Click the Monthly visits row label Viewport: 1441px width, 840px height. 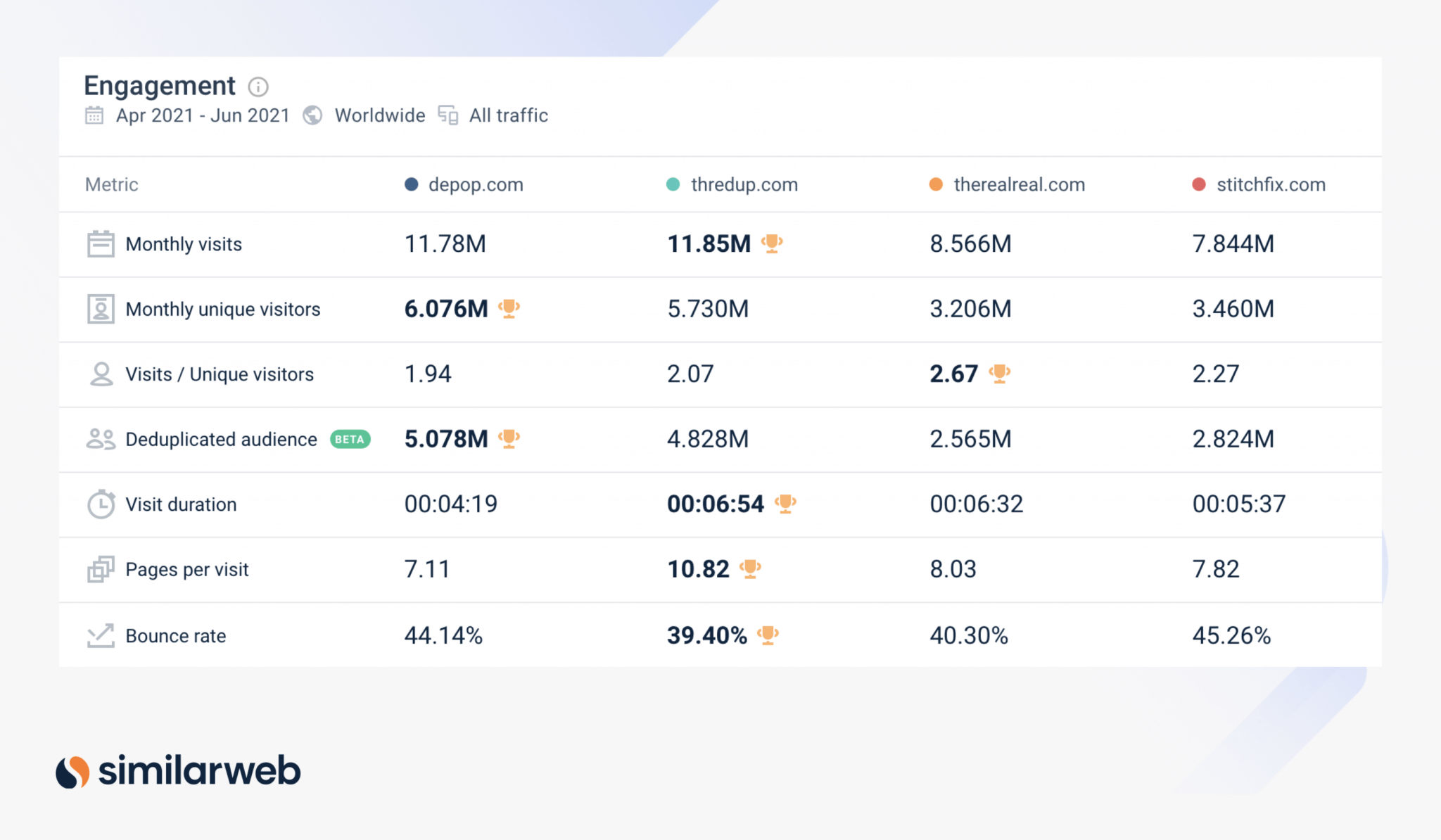point(184,244)
